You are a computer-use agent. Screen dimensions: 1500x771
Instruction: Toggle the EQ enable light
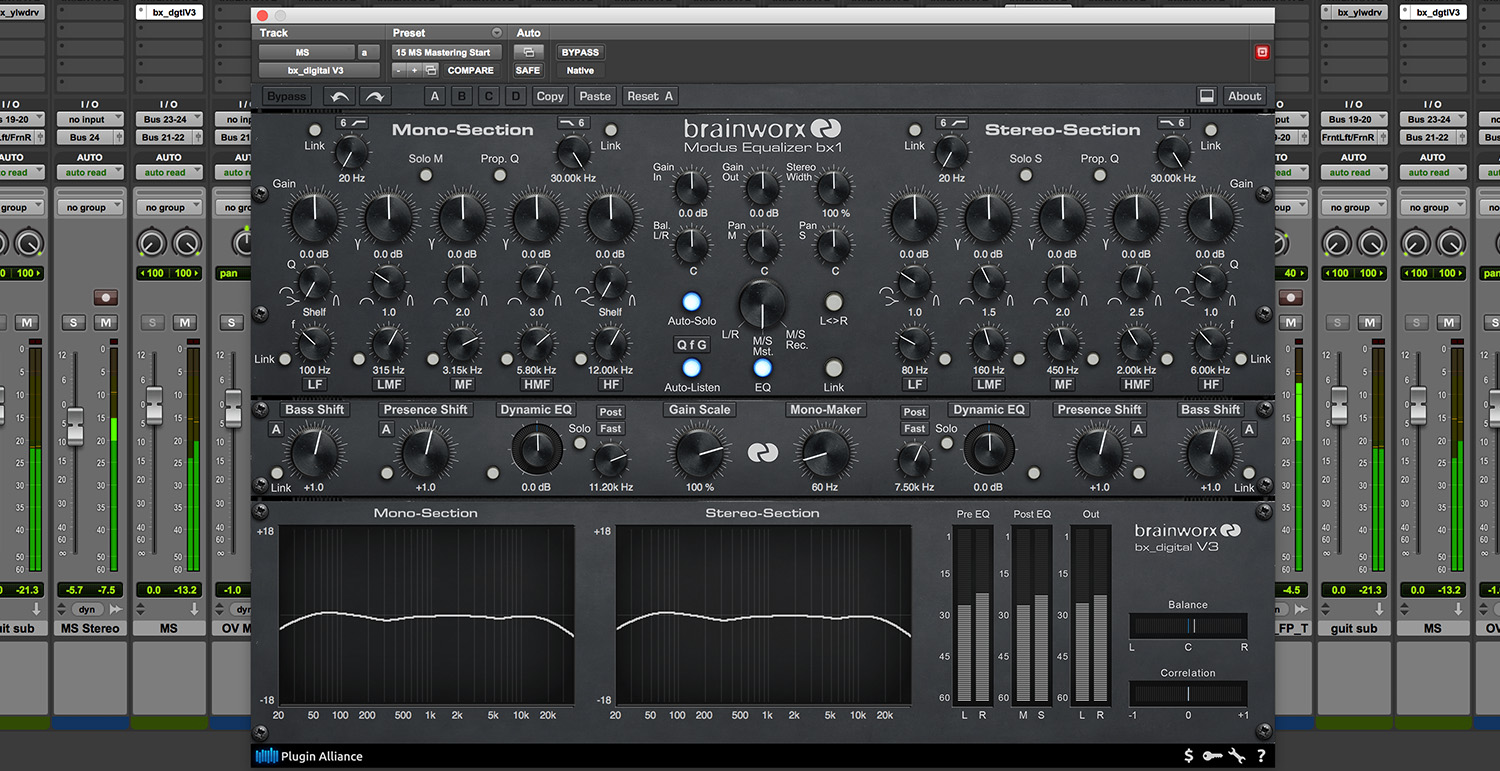763,368
